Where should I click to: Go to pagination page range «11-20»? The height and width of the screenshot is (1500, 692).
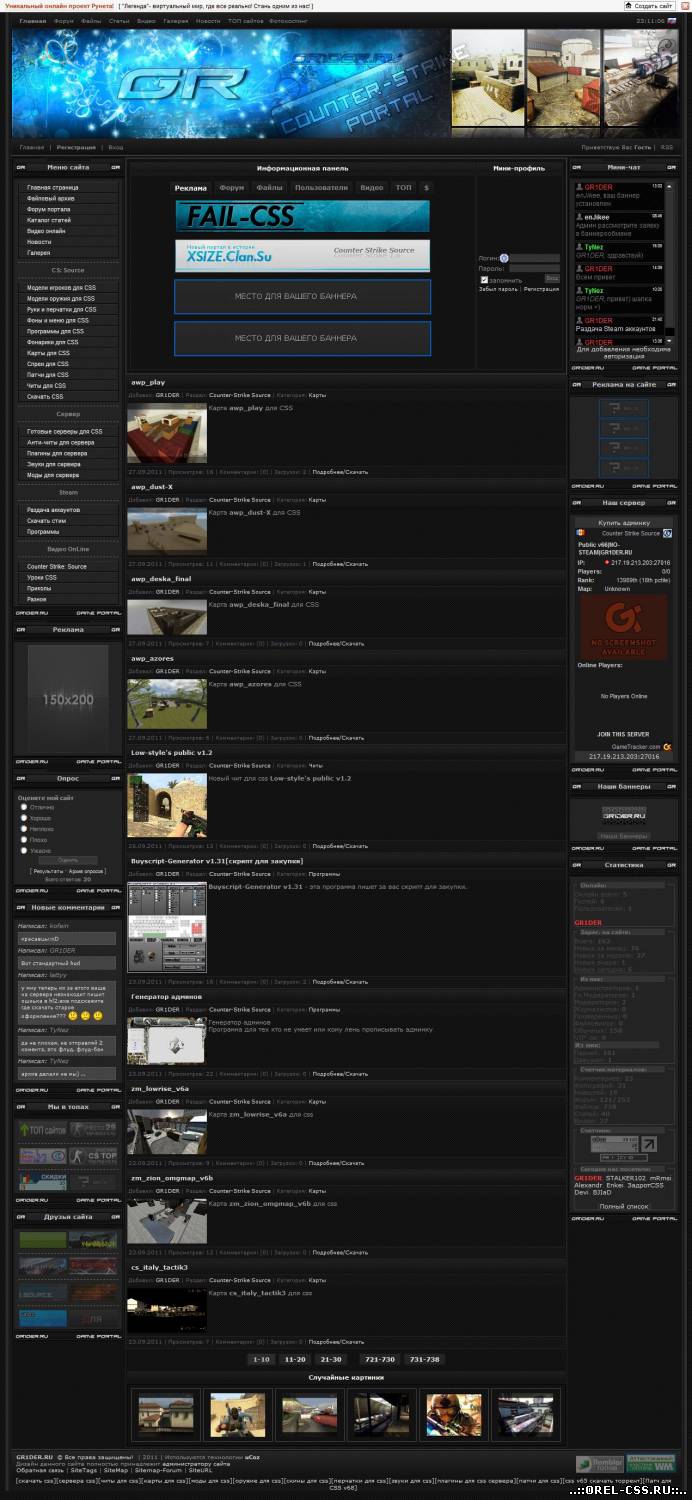[296, 1360]
